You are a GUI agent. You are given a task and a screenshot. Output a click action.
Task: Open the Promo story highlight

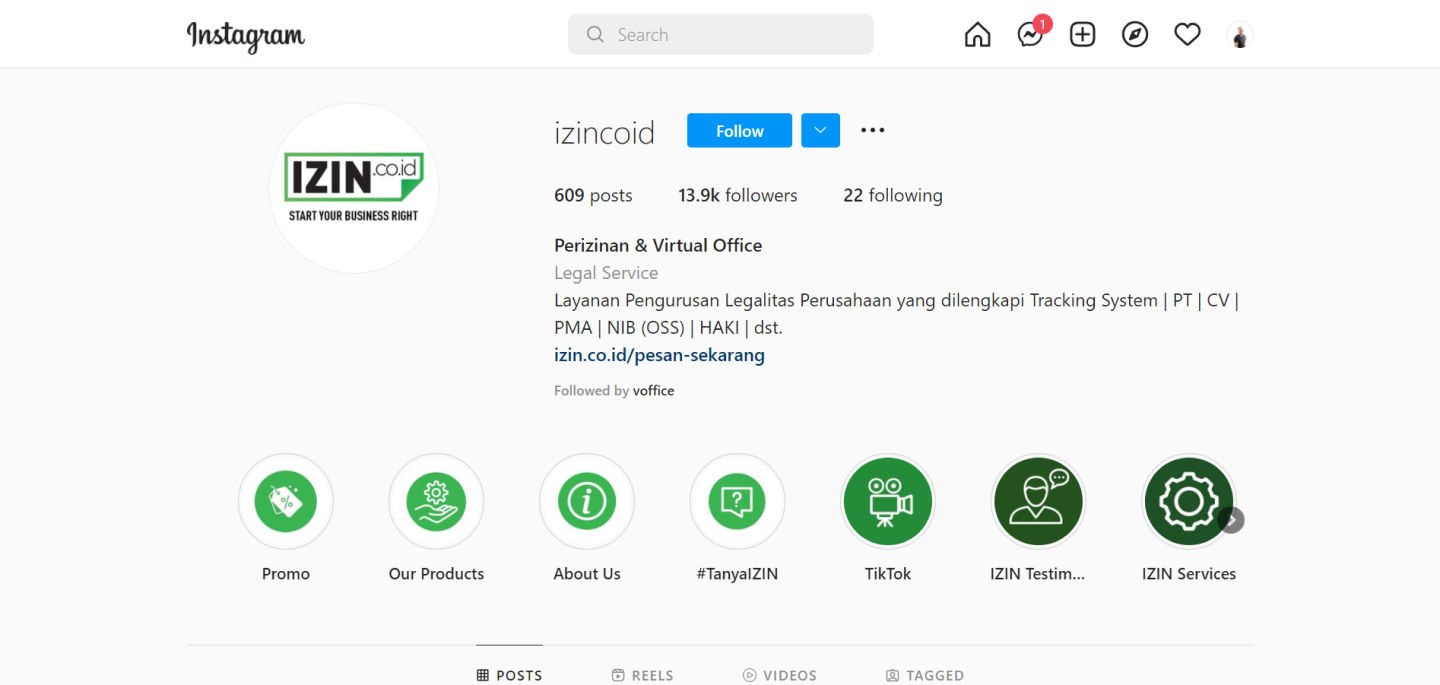pyautogui.click(x=286, y=502)
